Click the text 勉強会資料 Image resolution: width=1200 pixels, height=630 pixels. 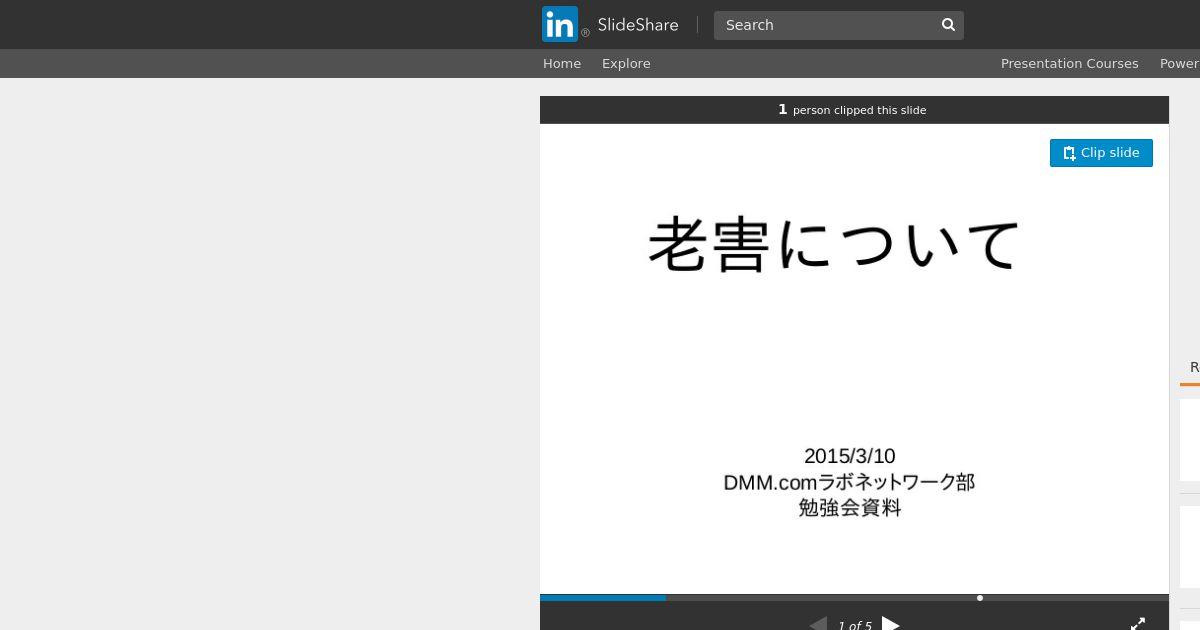(x=850, y=508)
